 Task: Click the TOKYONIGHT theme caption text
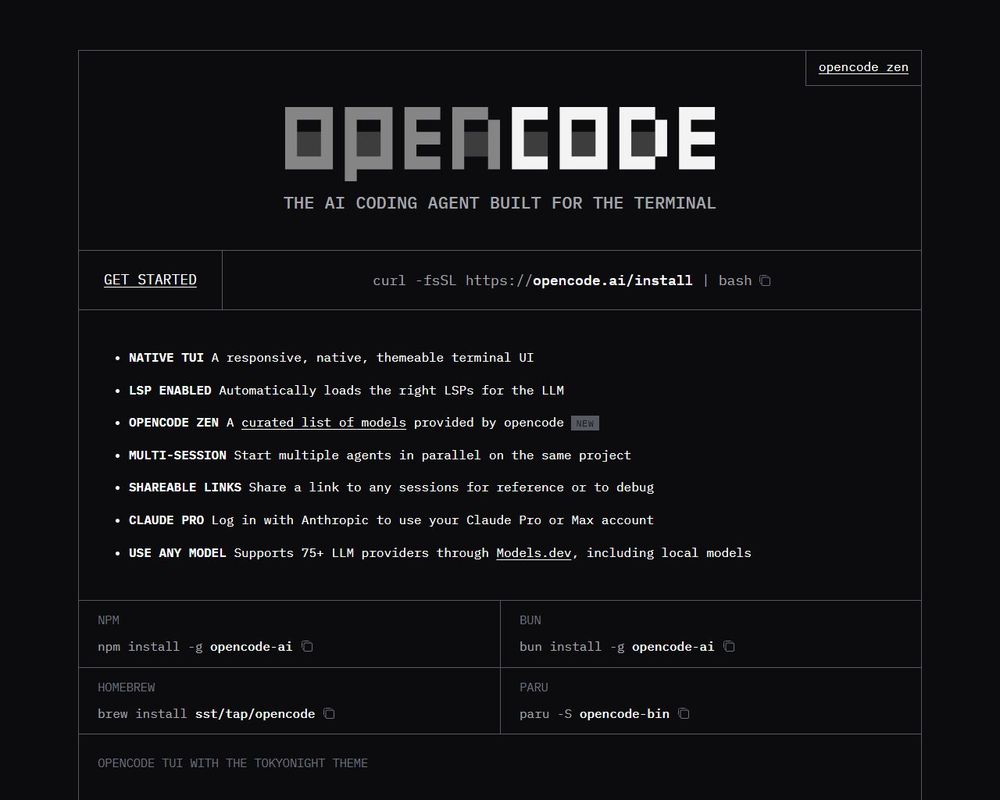[231, 763]
